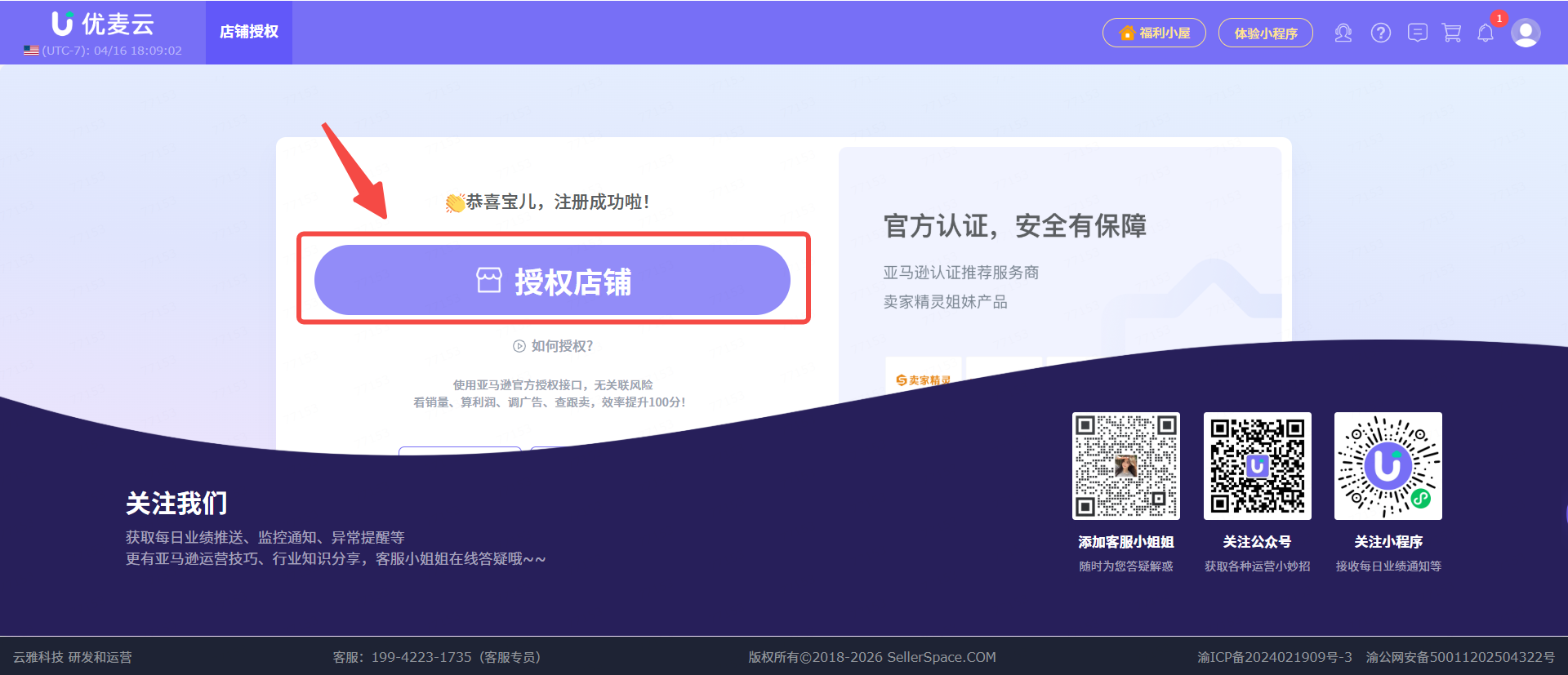Click the 卖家精灵姐妹产品 text
The height and width of the screenshot is (675, 1568).
[x=946, y=302]
